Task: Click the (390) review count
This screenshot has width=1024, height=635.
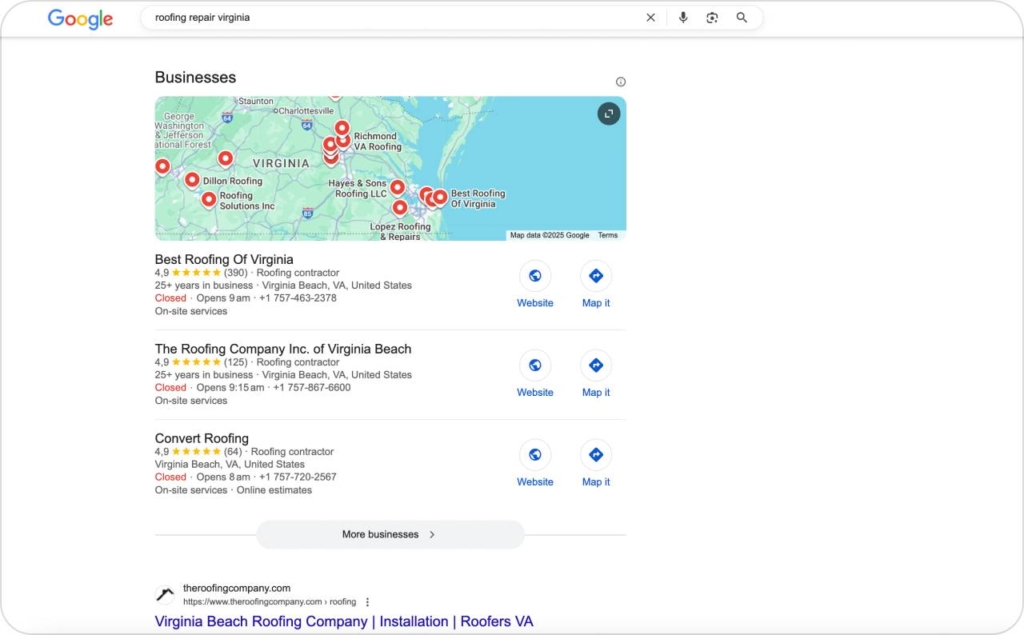Action: 236,272
